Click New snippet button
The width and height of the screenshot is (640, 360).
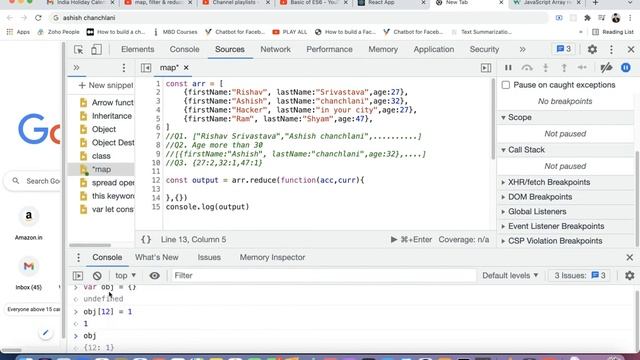point(106,85)
